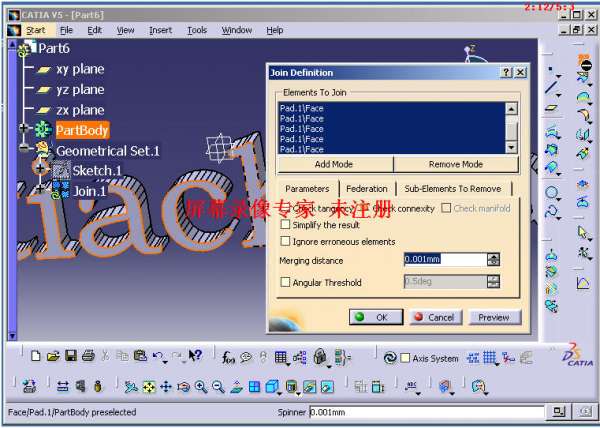The image size is (600, 428).
Task: Toggle the Angular Threshold checkbox
Action: coord(286,282)
